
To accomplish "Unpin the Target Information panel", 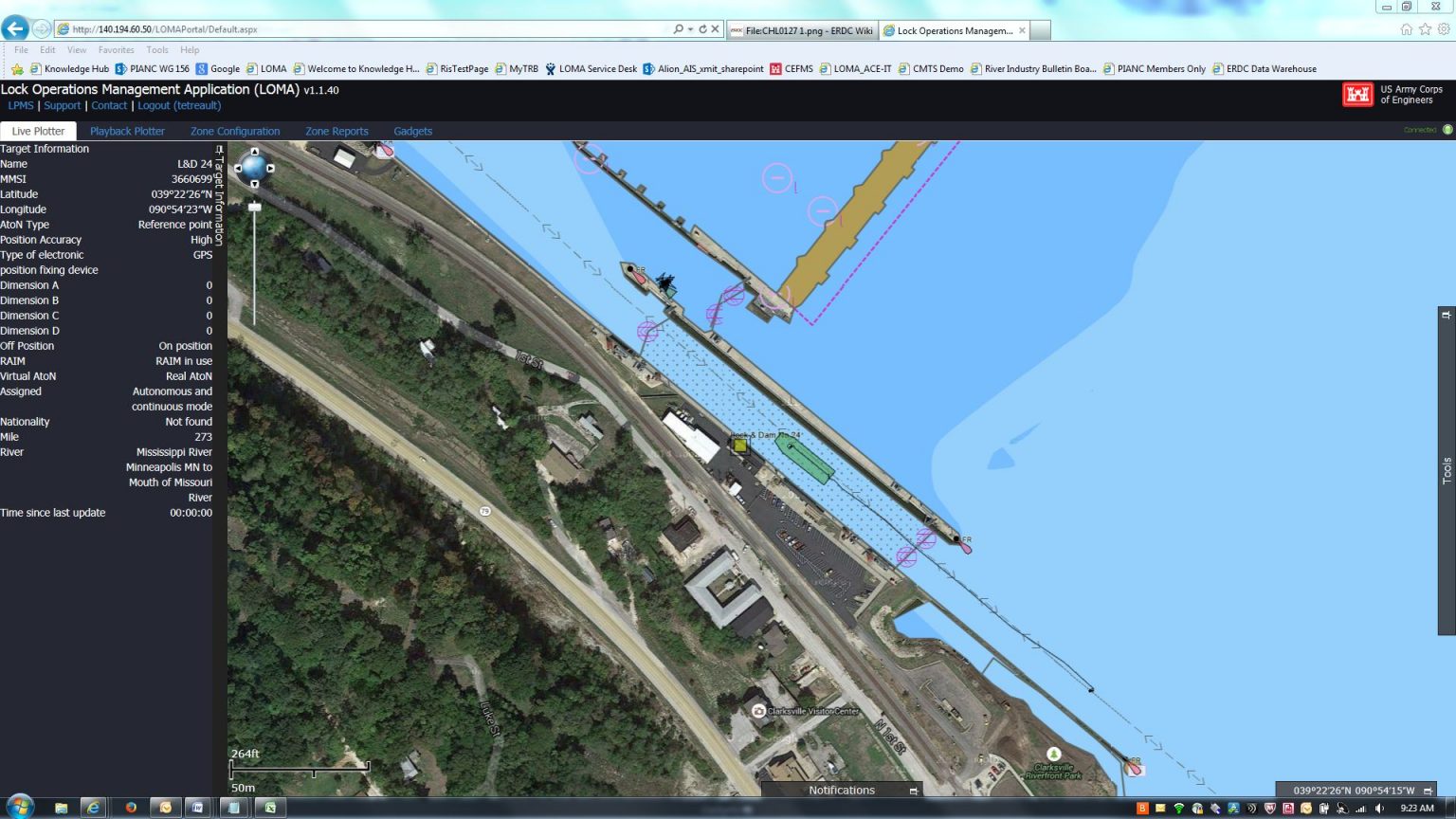I will 219,150.
